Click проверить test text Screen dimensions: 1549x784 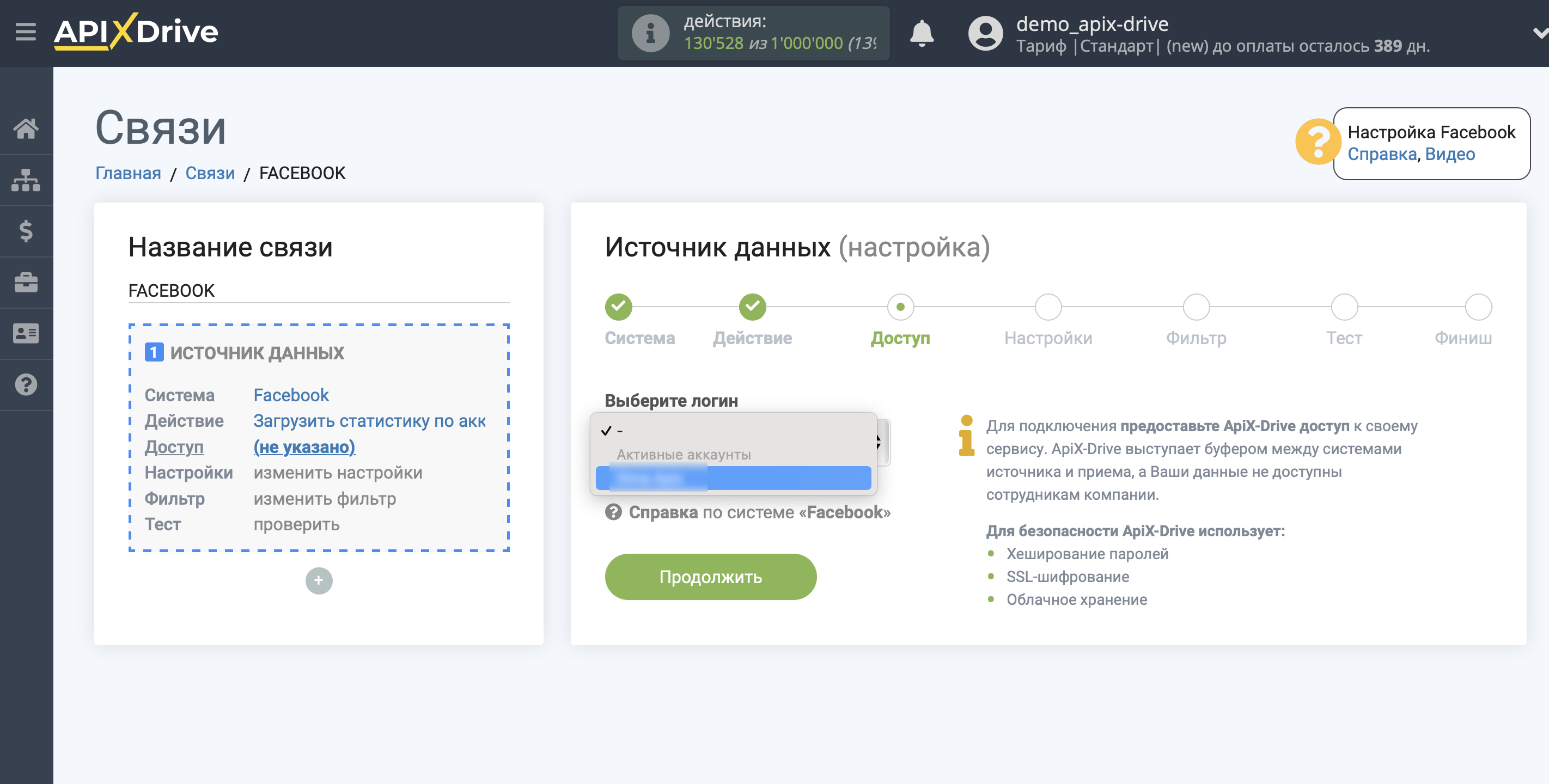click(296, 524)
